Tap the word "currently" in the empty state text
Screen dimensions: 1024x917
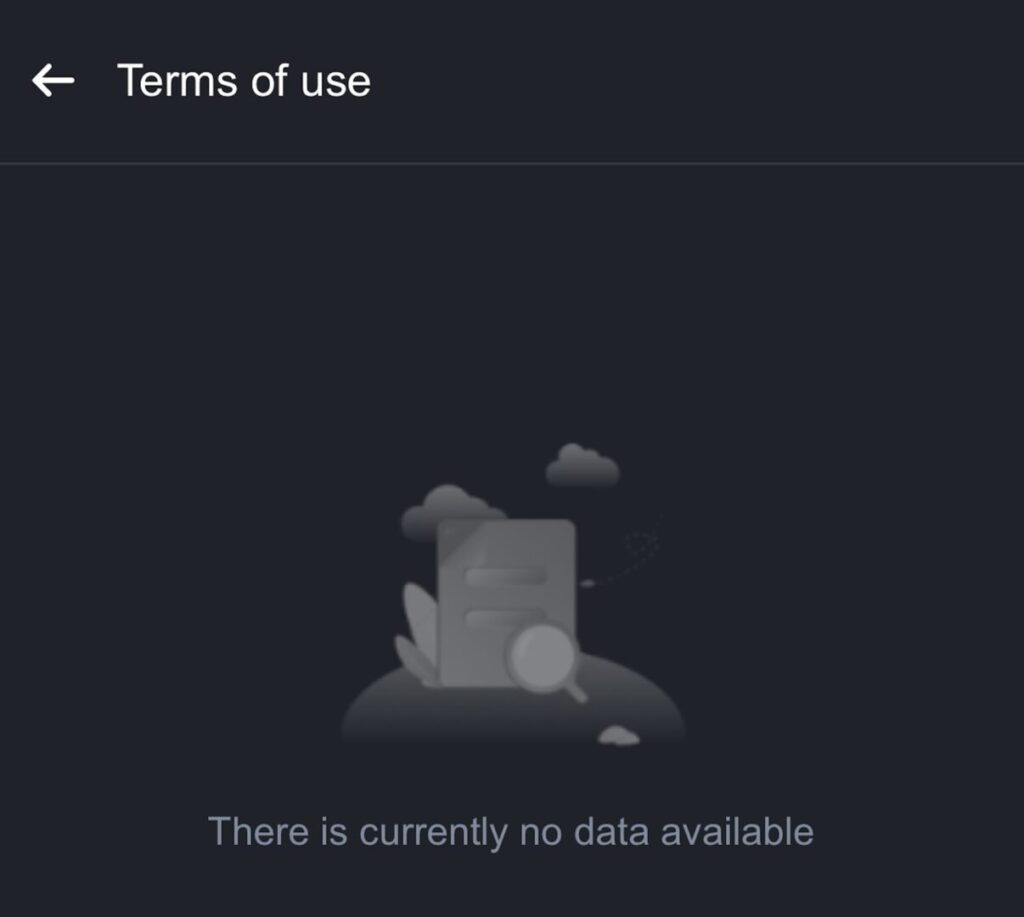(x=433, y=833)
